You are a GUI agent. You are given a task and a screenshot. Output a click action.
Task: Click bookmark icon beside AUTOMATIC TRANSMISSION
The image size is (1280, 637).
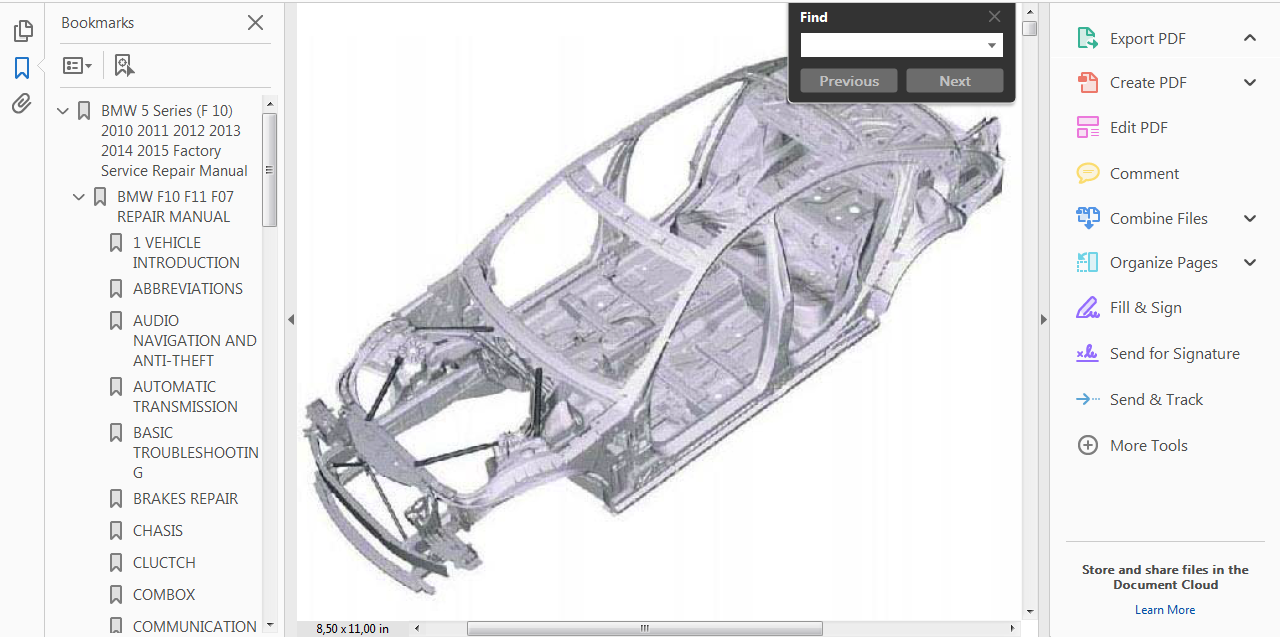[x=116, y=387]
